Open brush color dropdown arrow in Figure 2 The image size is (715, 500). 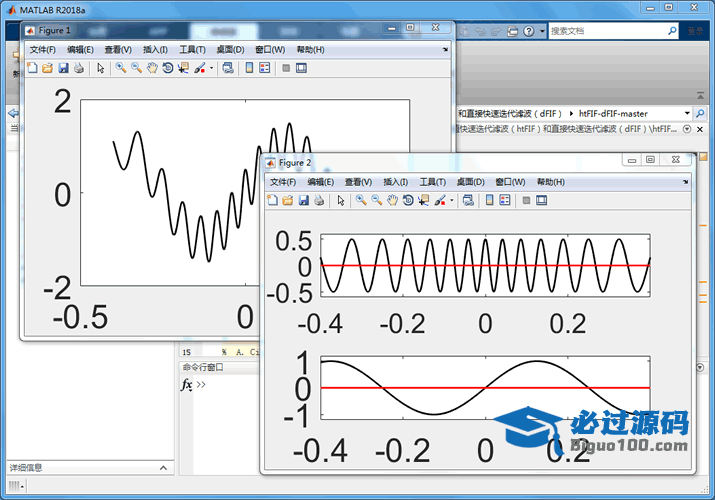click(x=452, y=201)
